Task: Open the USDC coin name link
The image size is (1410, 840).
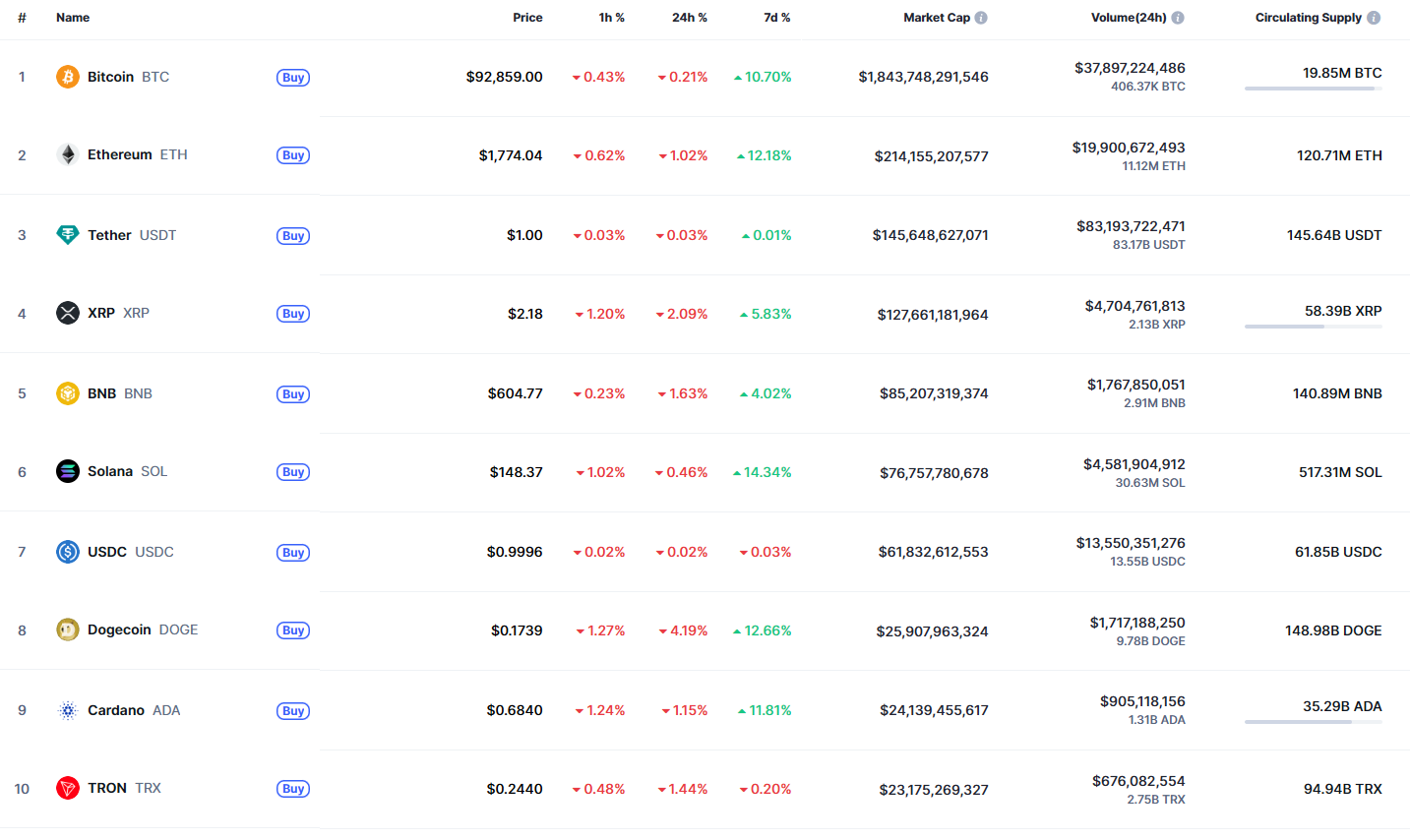Action: tap(130, 552)
